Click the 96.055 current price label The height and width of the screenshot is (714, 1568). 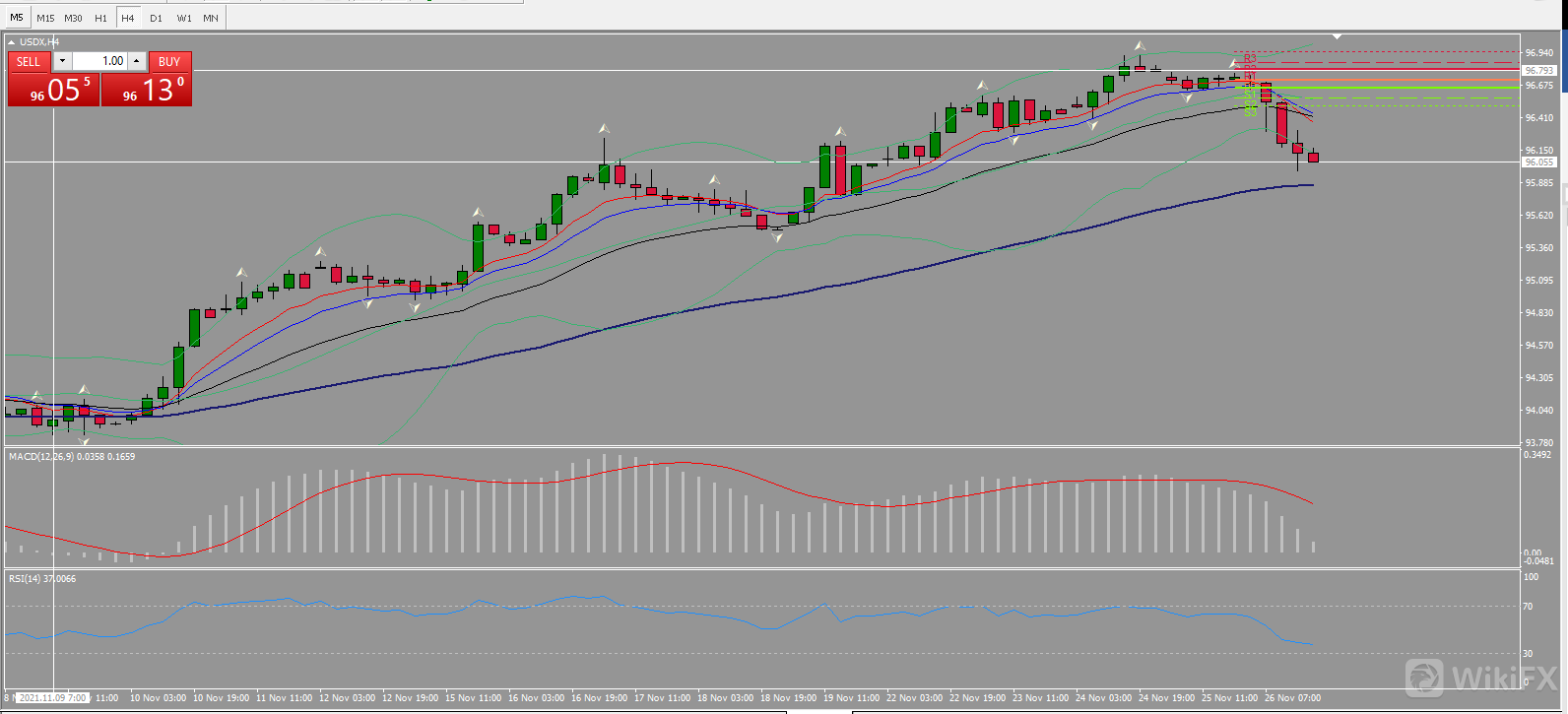[x=1538, y=162]
